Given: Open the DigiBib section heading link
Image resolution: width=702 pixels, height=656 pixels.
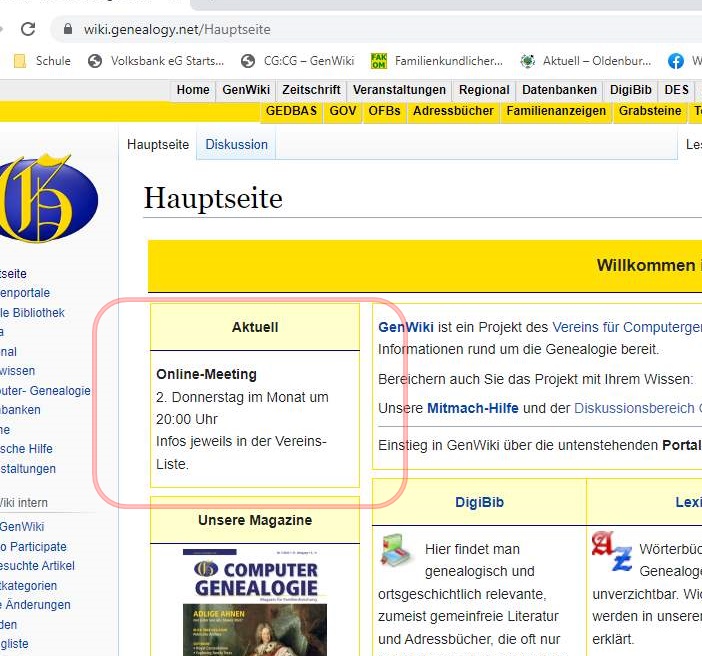Looking at the screenshot, I should click(479, 502).
